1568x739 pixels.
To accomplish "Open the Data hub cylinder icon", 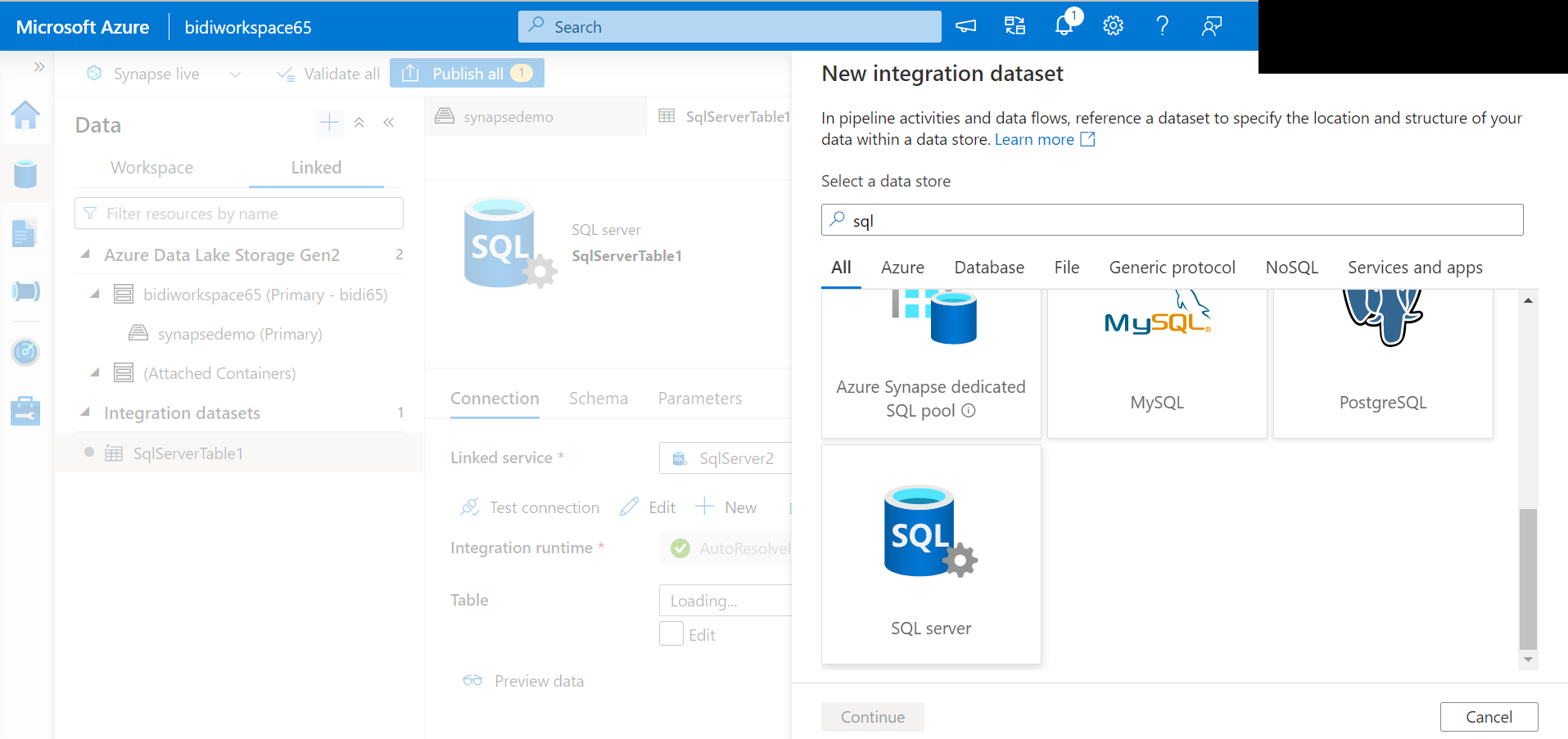I will 25,173.
